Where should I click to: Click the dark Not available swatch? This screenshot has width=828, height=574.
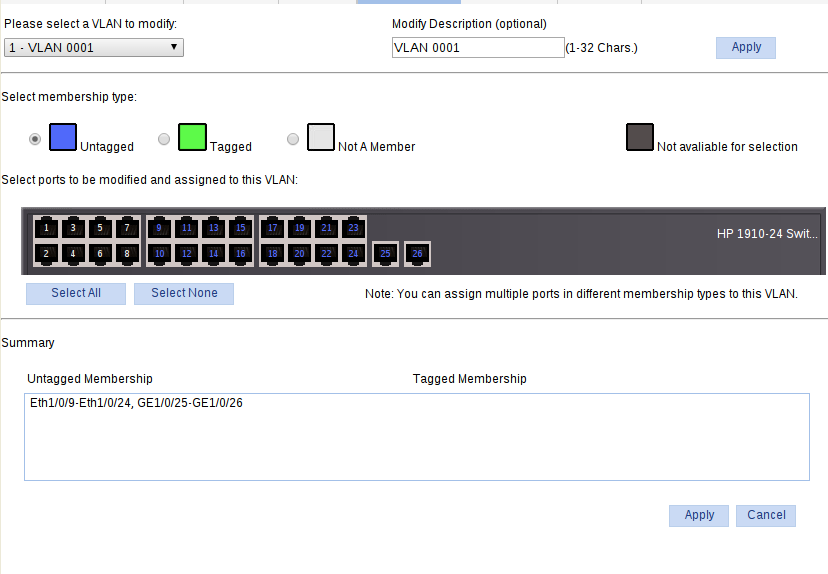pos(640,137)
